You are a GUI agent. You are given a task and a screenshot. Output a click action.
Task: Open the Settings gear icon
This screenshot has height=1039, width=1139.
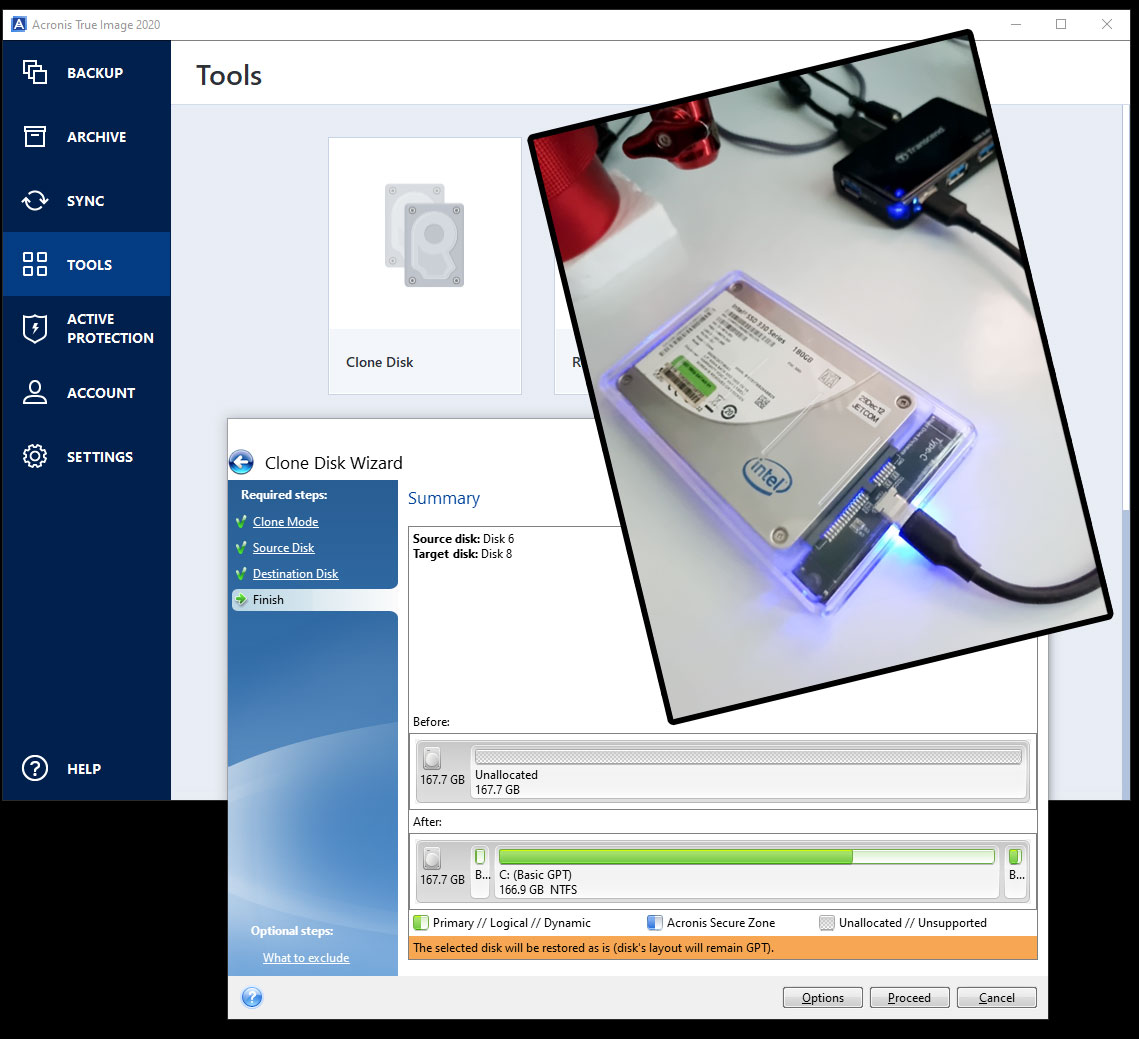(35, 457)
